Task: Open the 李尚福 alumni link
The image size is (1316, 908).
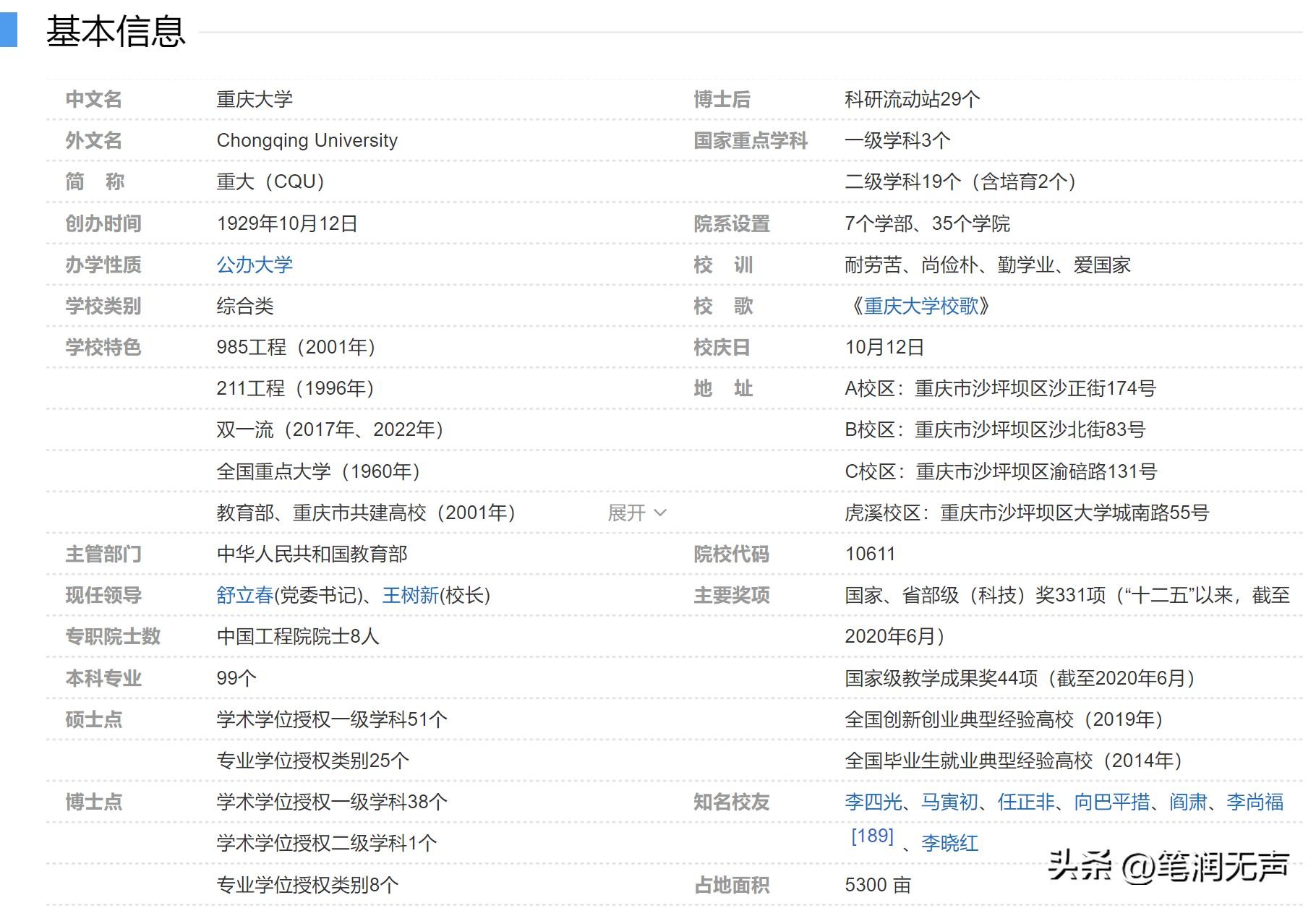Action: pos(1255,802)
